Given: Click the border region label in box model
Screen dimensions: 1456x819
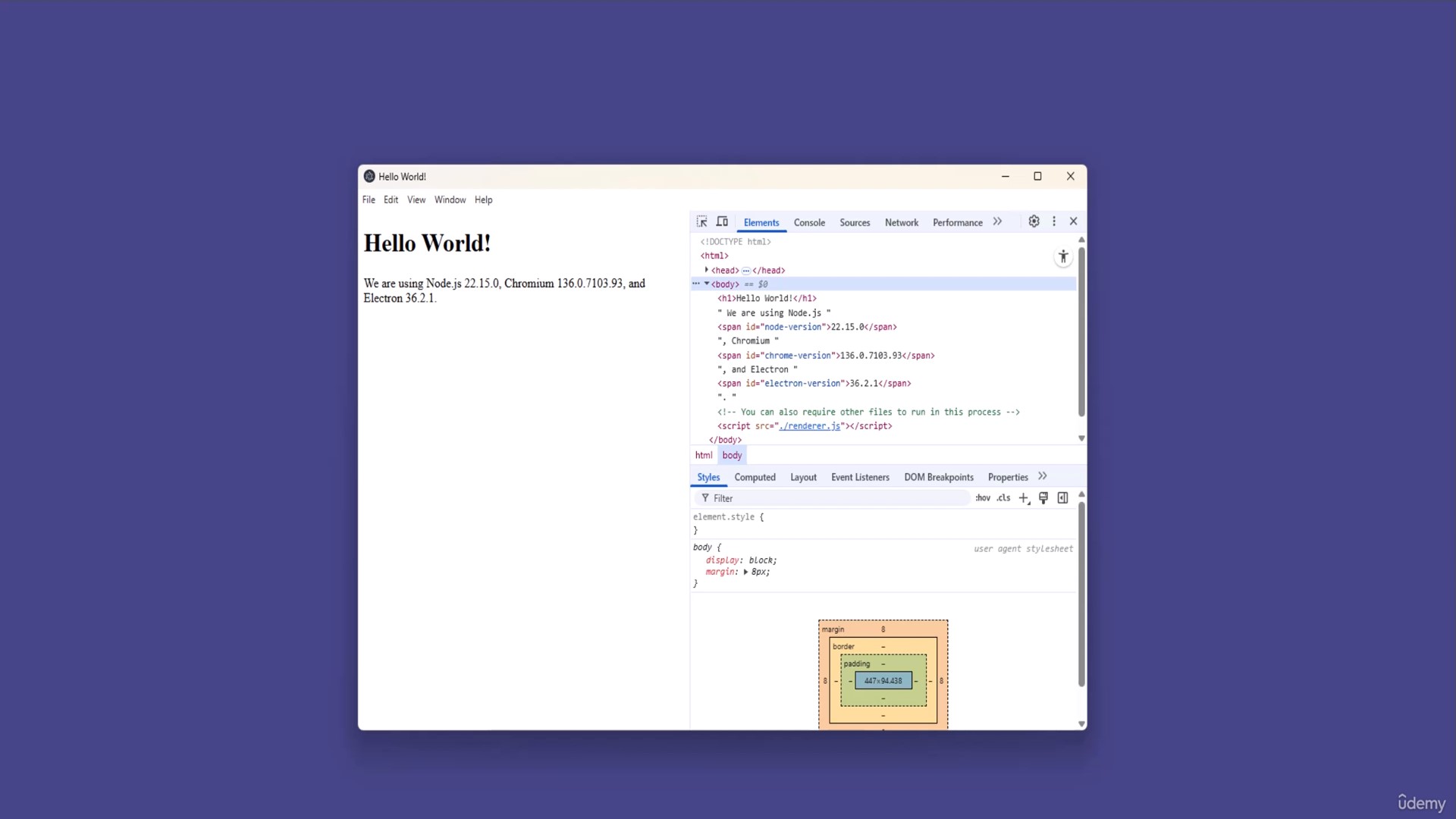Looking at the screenshot, I should click(x=843, y=647).
